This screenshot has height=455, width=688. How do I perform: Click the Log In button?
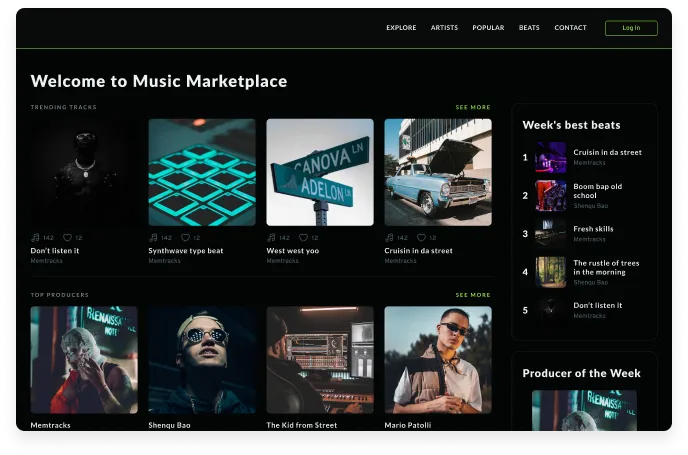tap(631, 28)
